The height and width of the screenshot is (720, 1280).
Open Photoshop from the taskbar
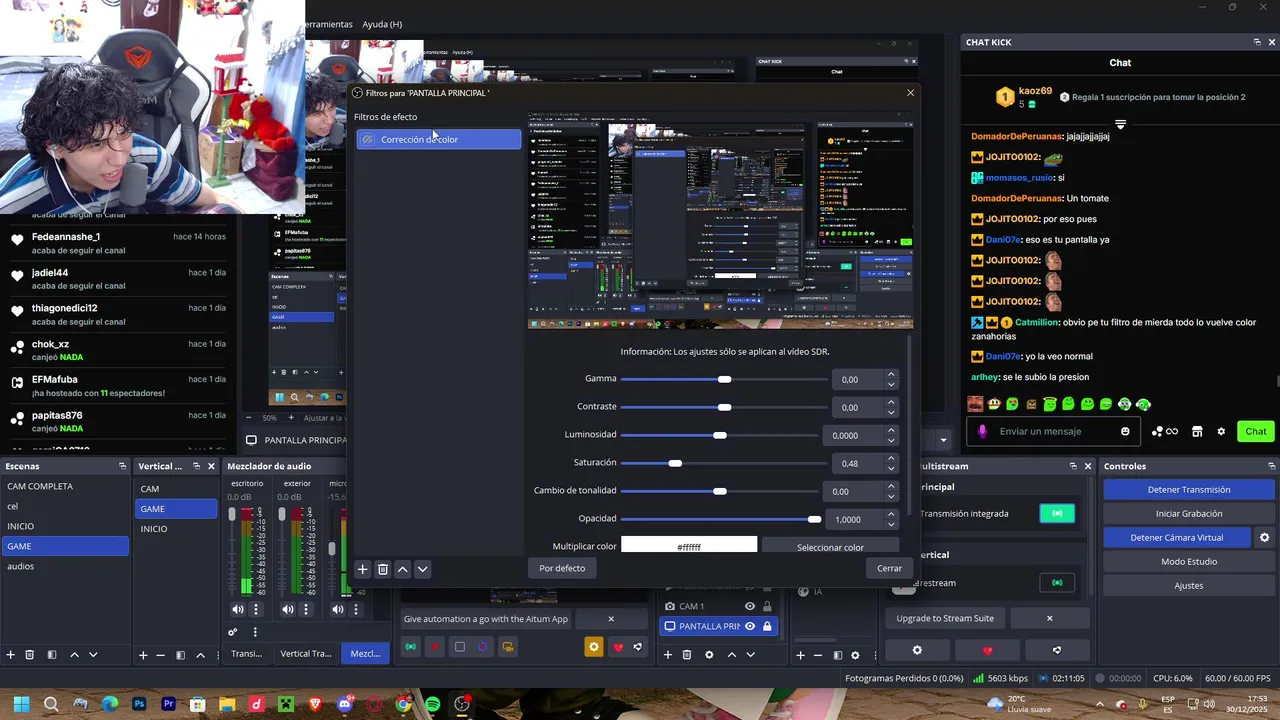(139, 704)
